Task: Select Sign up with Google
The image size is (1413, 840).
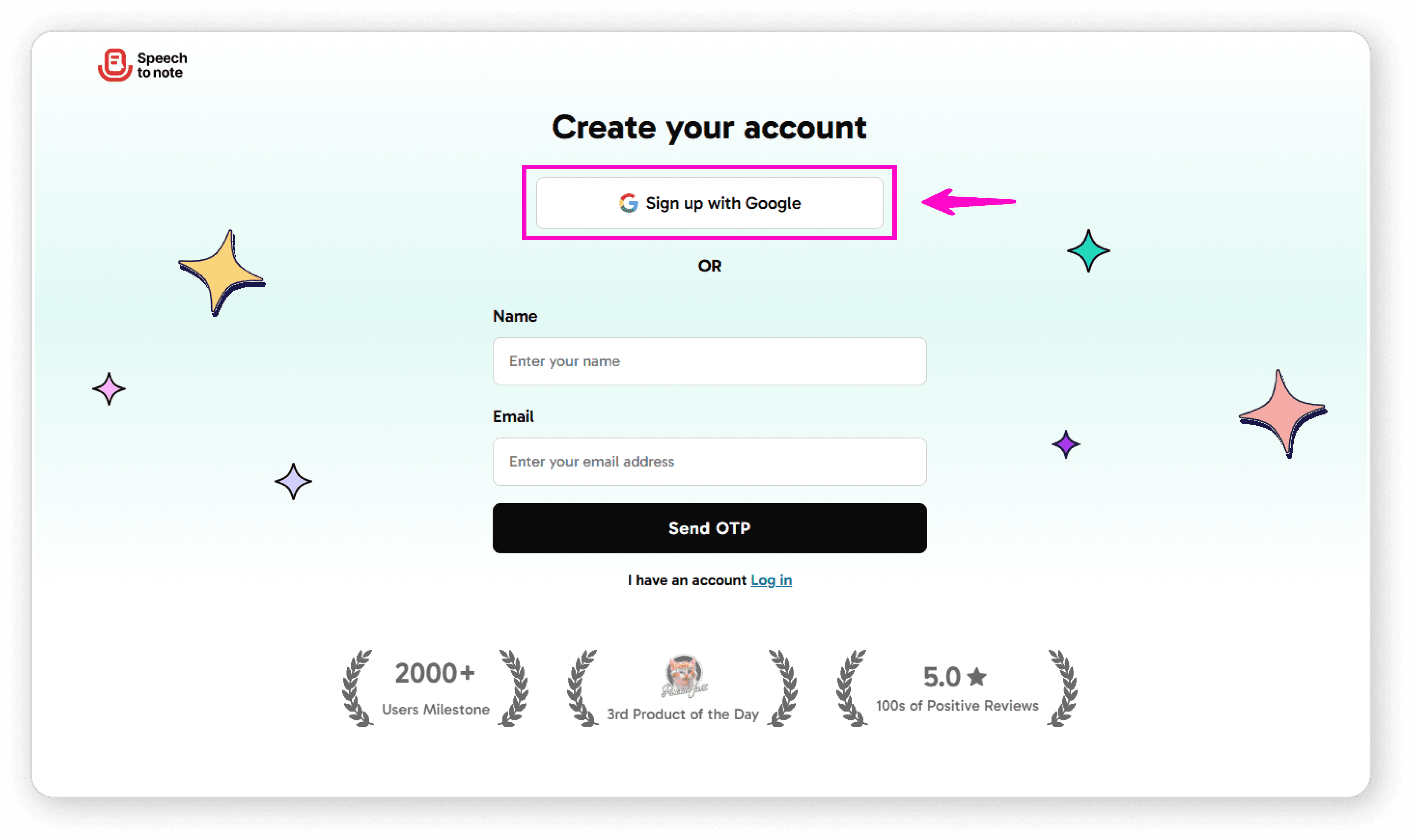Action: click(x=709, y=203)
